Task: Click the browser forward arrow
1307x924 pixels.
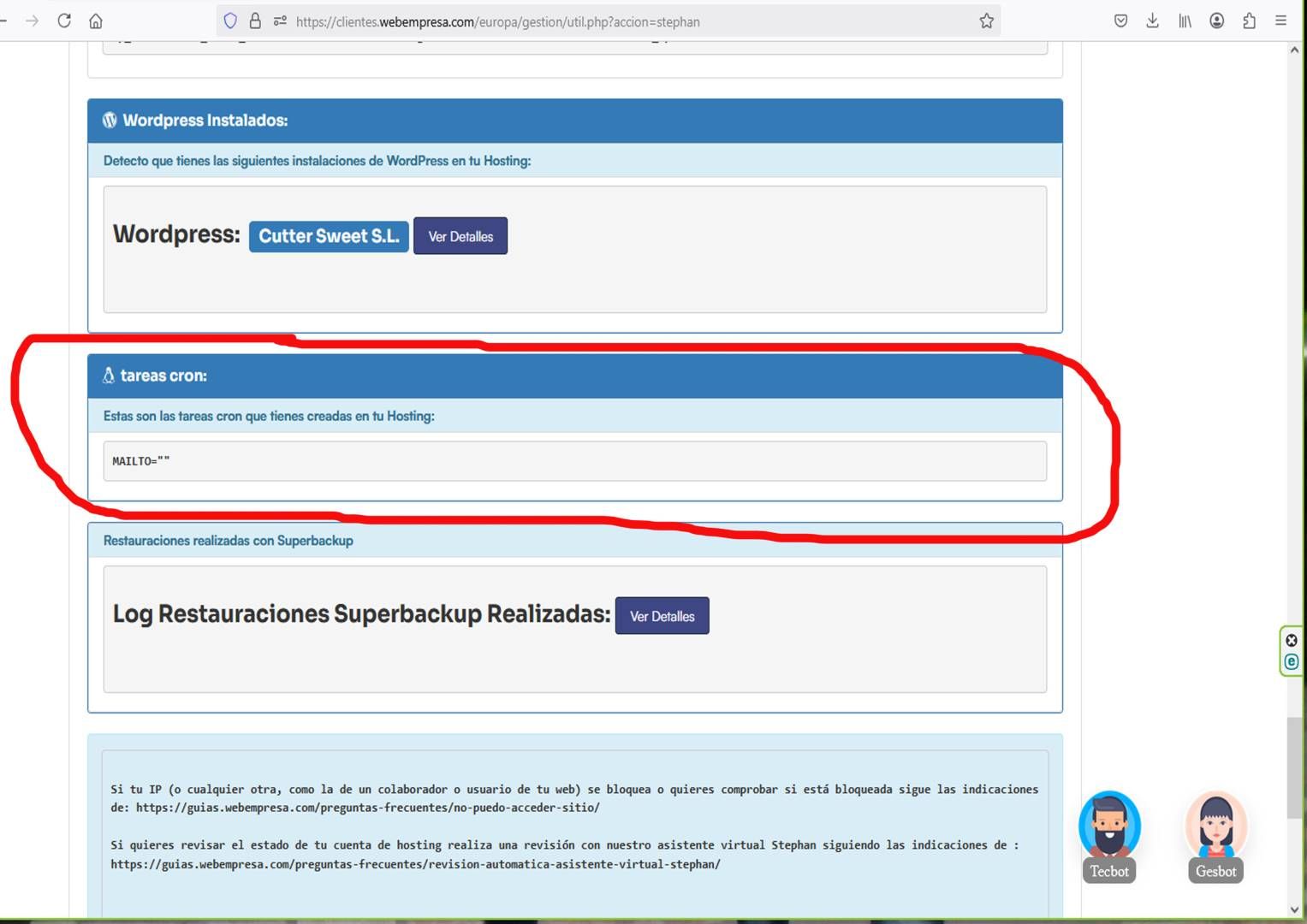Action: (33, 21)
